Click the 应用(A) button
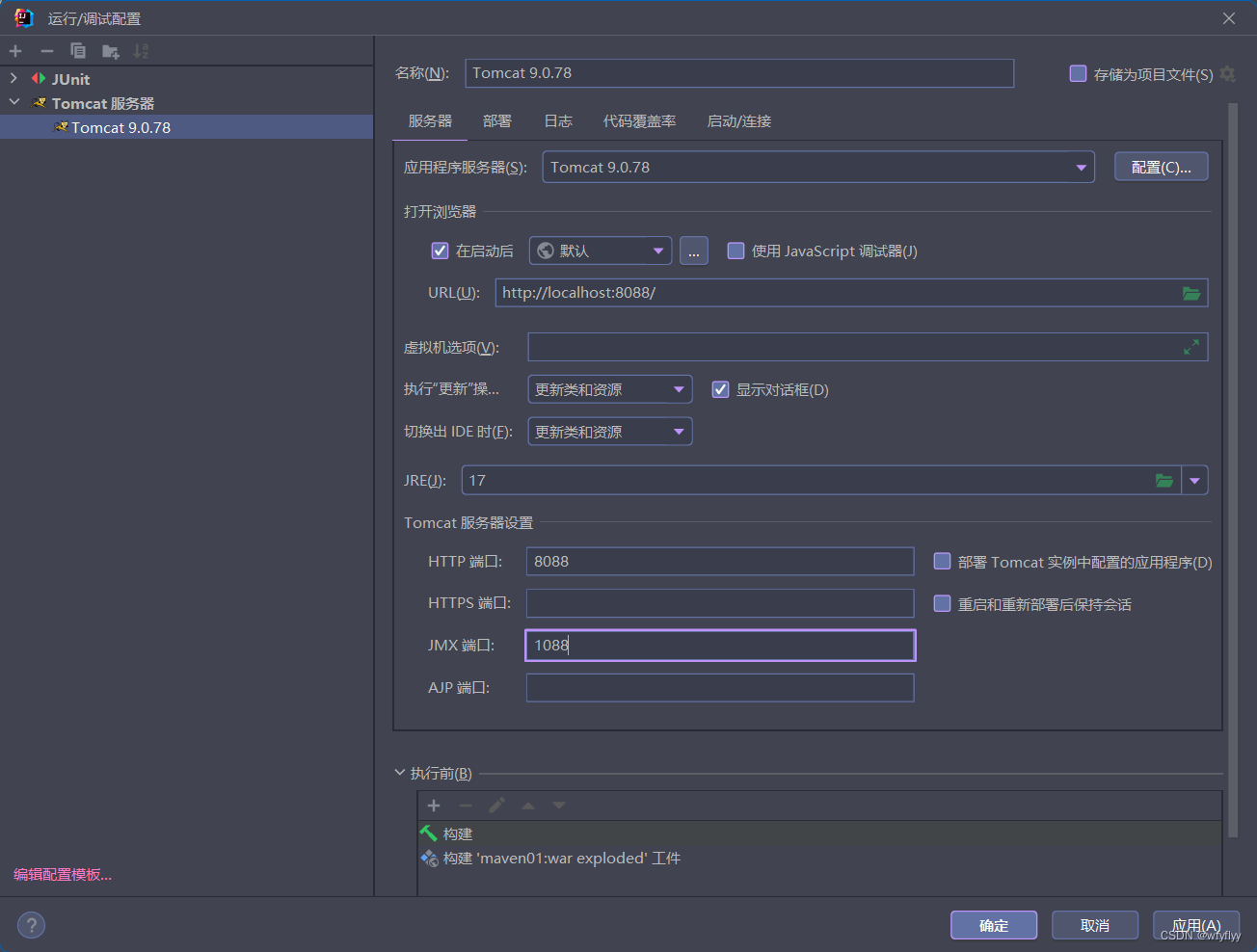The height and width of the screenshot is (952, 1257). 1196,925
